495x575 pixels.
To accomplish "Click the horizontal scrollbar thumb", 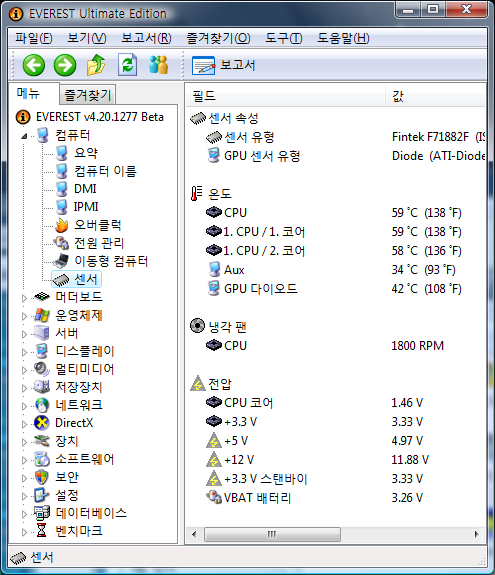I will pos(272,534).
